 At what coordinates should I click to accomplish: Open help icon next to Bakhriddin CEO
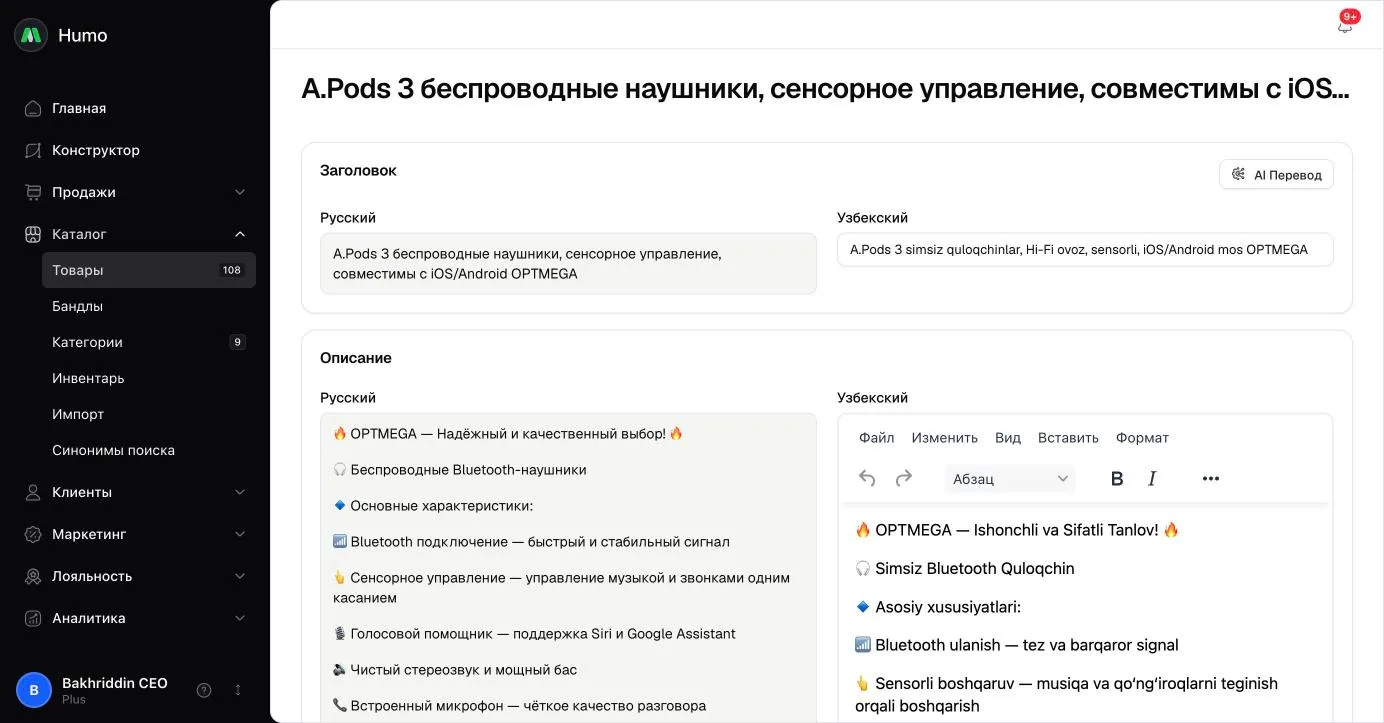click(x=204, y=690)
